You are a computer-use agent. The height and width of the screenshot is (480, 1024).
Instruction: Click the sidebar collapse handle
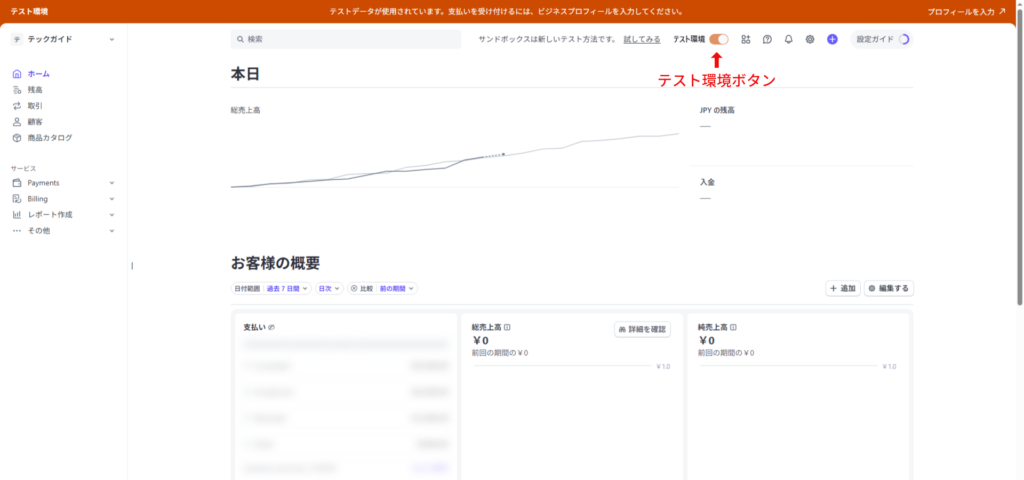pyautogui.click(x=132, y=266)
